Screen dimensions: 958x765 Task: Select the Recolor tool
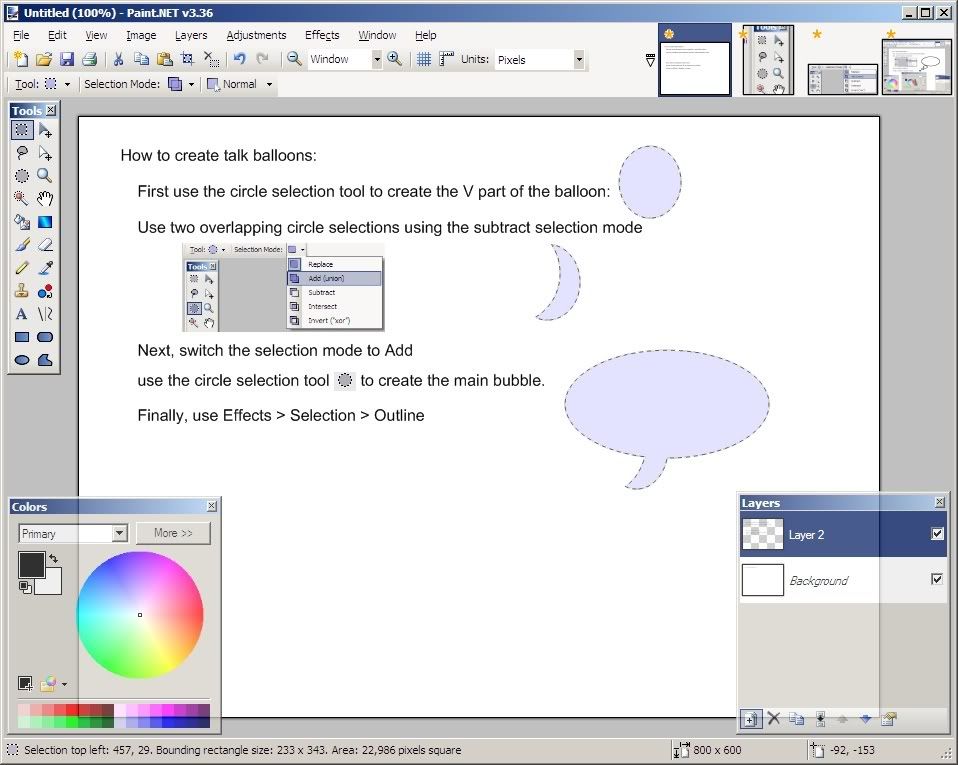(45, 291)
